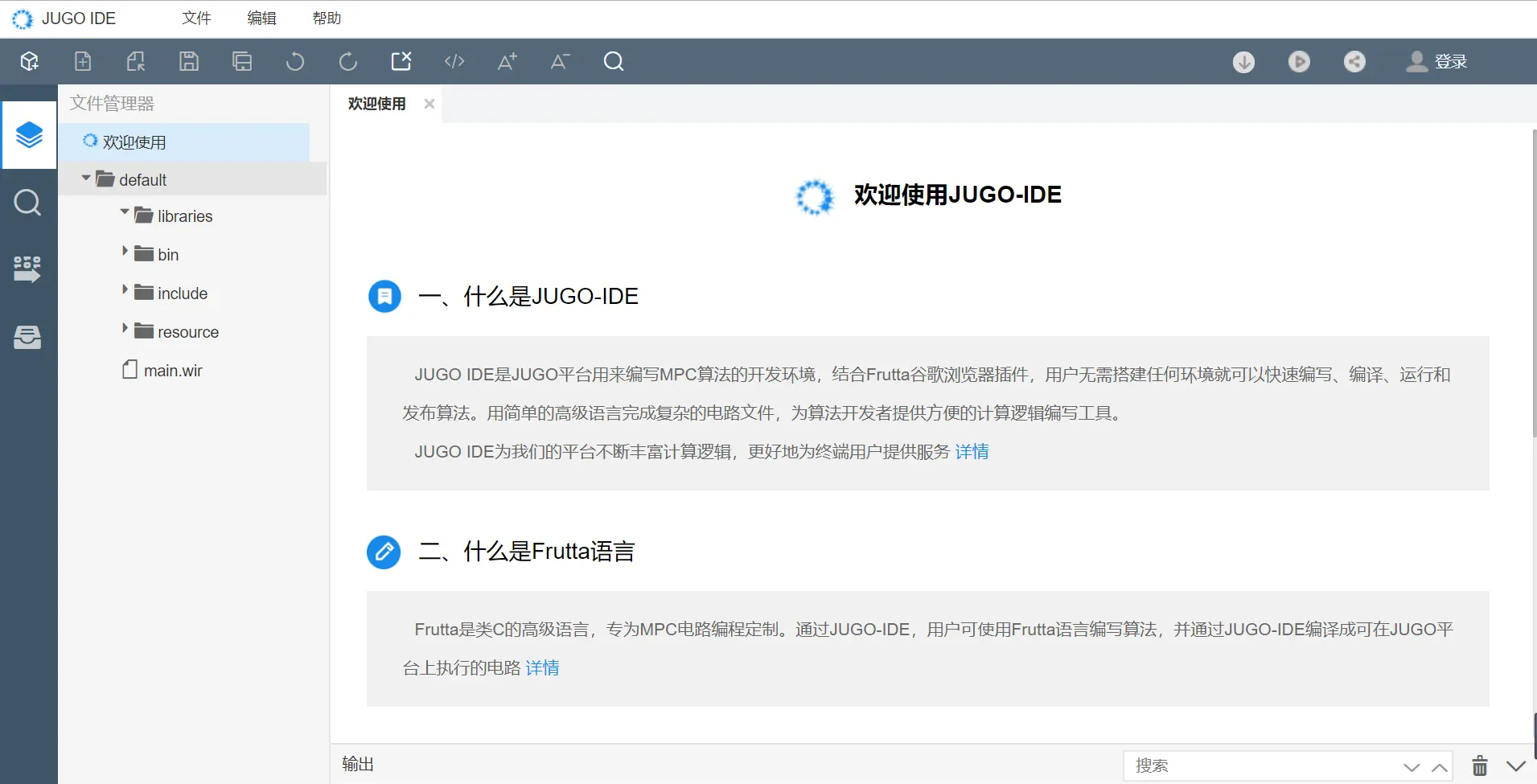Expand the resource folder

point(125,328)
